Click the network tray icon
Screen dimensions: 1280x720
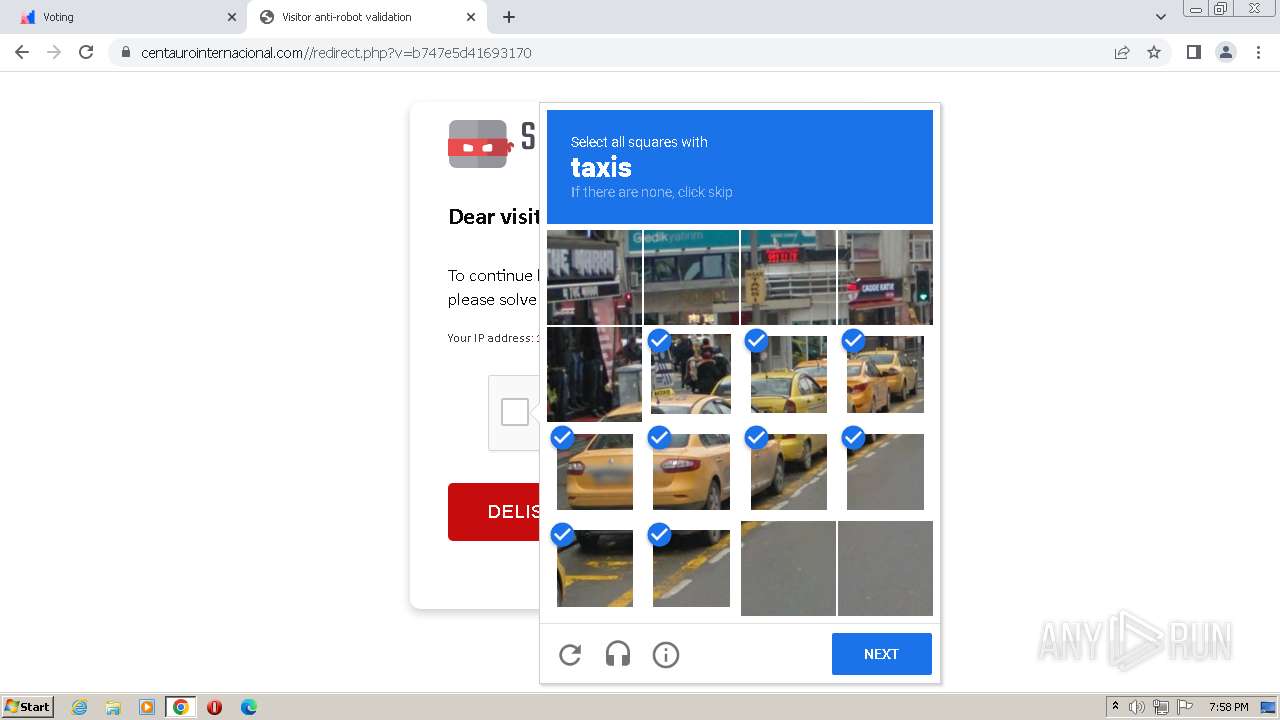click(1161, 707)
